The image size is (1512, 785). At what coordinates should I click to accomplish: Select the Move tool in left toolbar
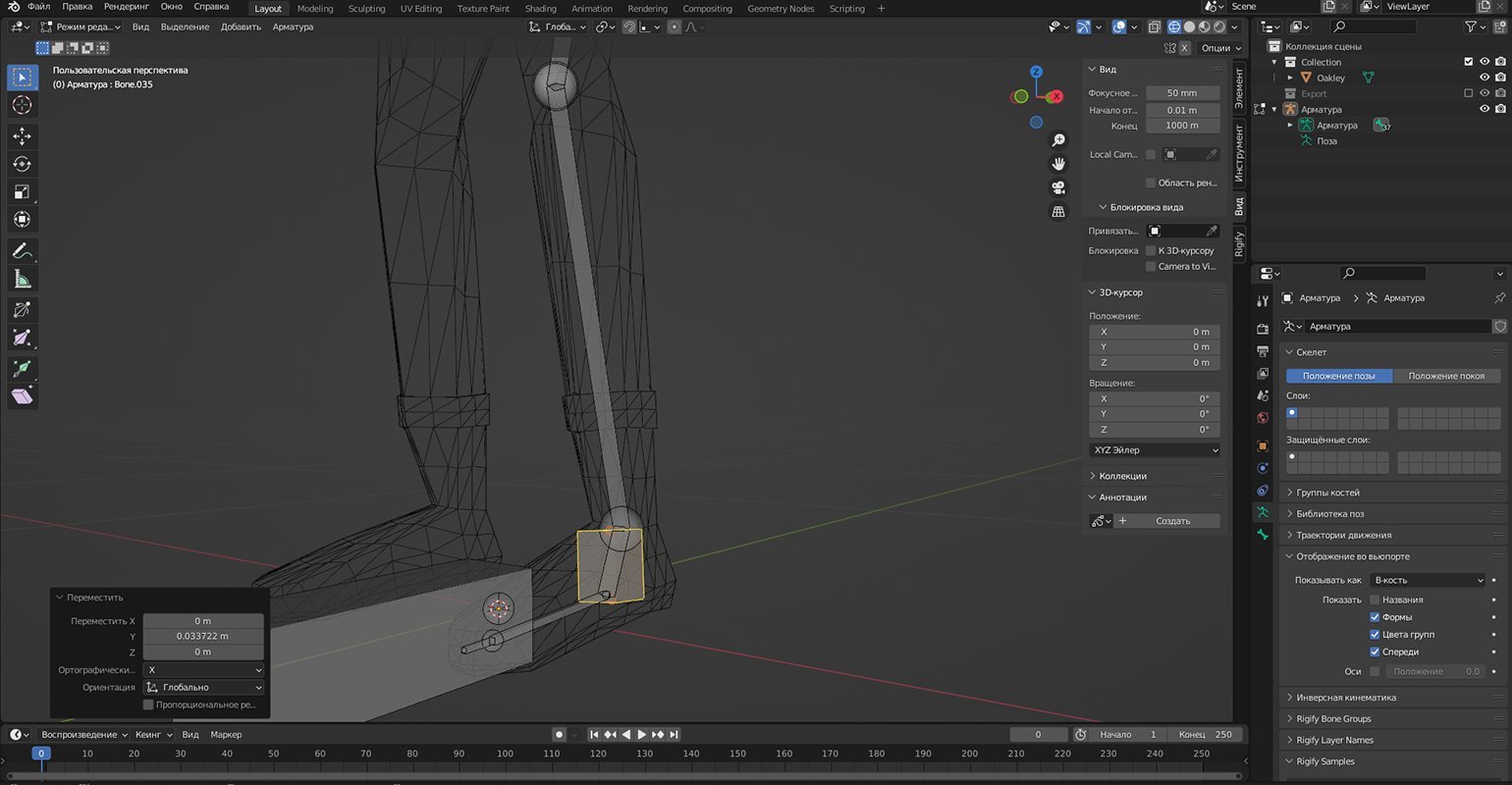coord(22,136)
